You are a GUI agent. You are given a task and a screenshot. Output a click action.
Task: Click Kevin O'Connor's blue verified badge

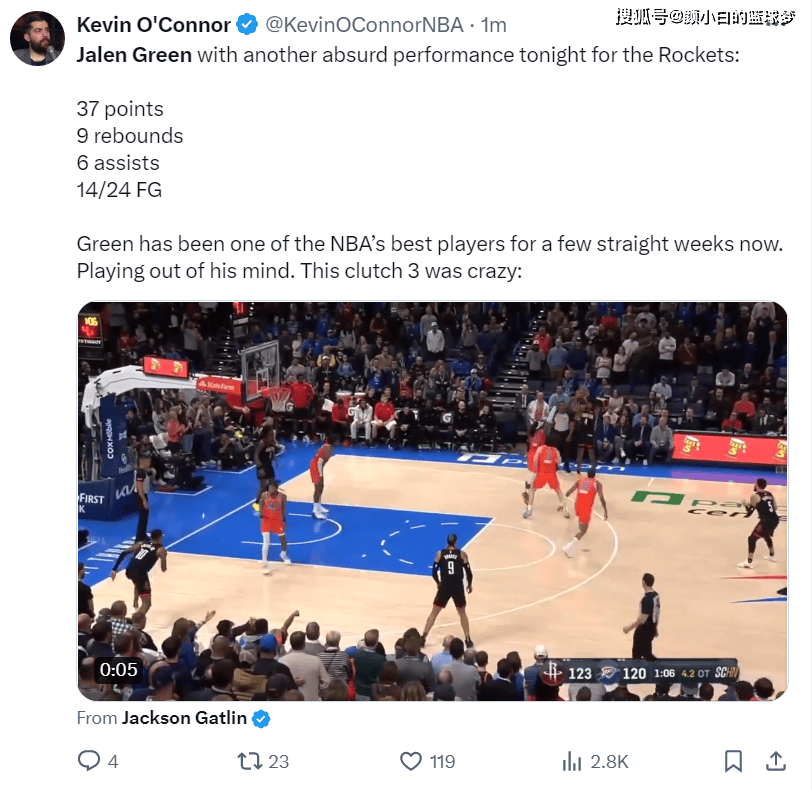tap(247, 24)
